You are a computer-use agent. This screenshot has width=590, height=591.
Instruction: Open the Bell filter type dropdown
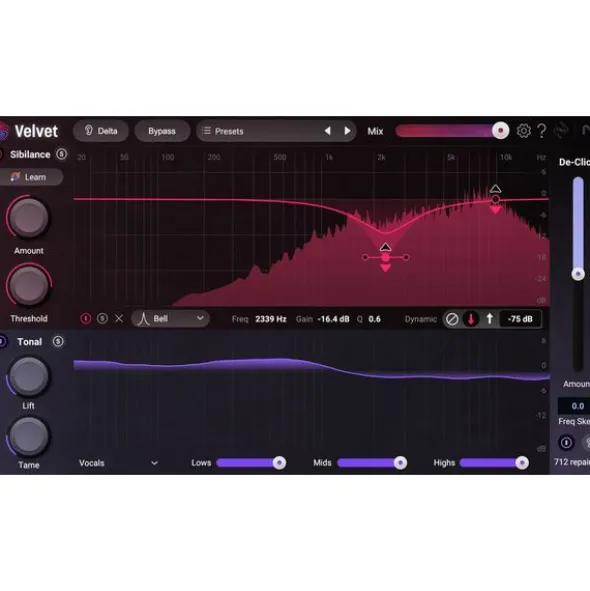tap(170, 319)
